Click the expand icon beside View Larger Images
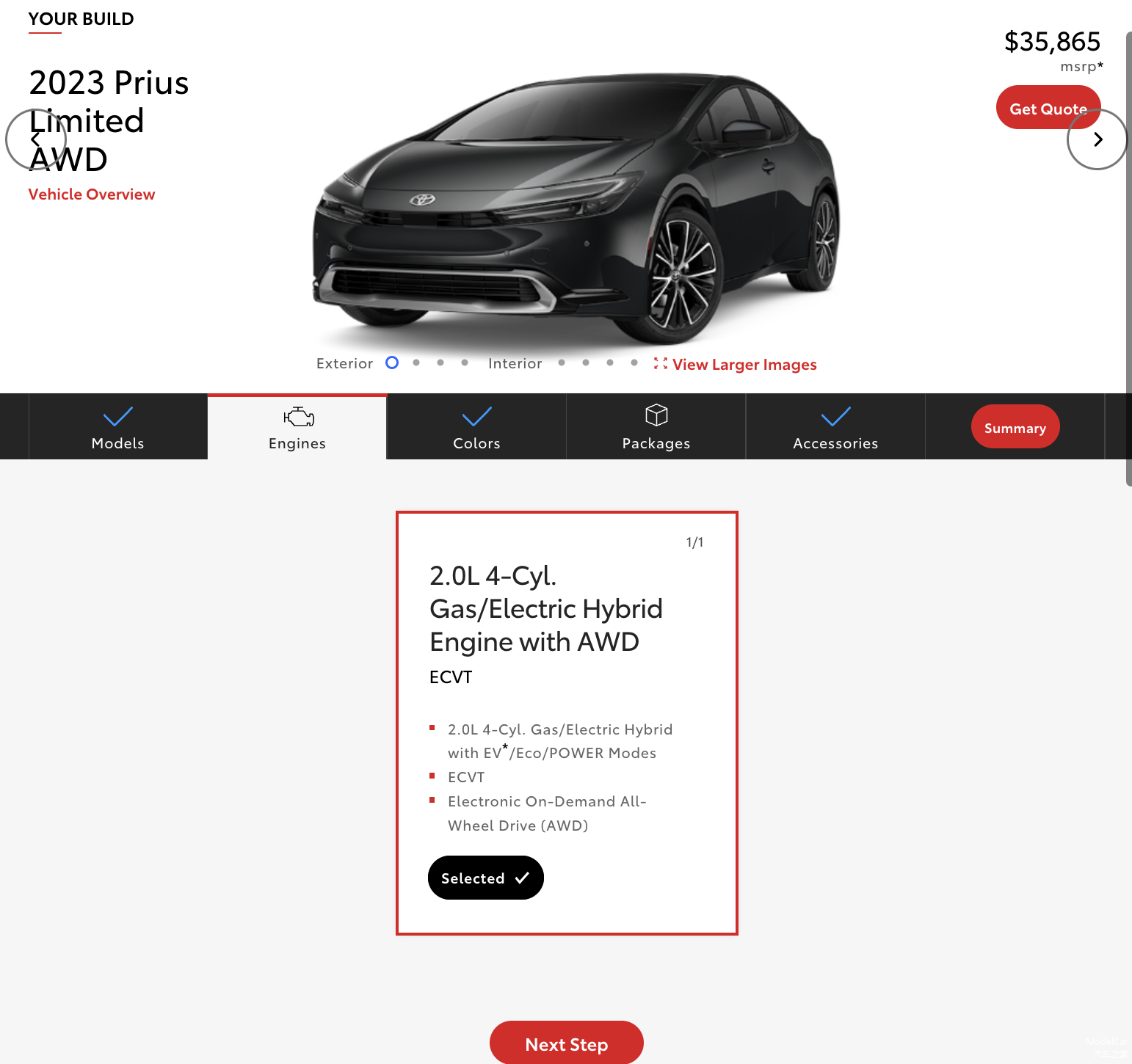Screen dimensions: 1132x1064 [x=661, y=364]
